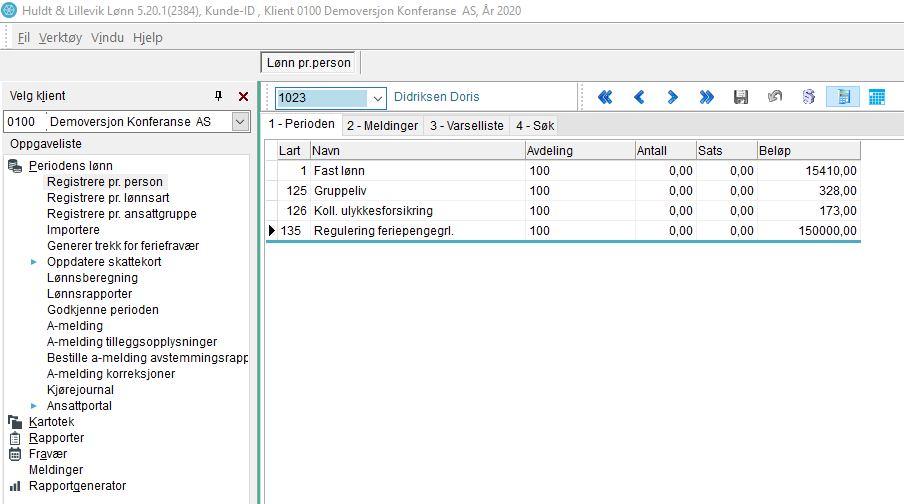Image resolution: width=904 pixels, height=504 pixels.
Task: Open the client selection dropdown
Action: point(240,122)
